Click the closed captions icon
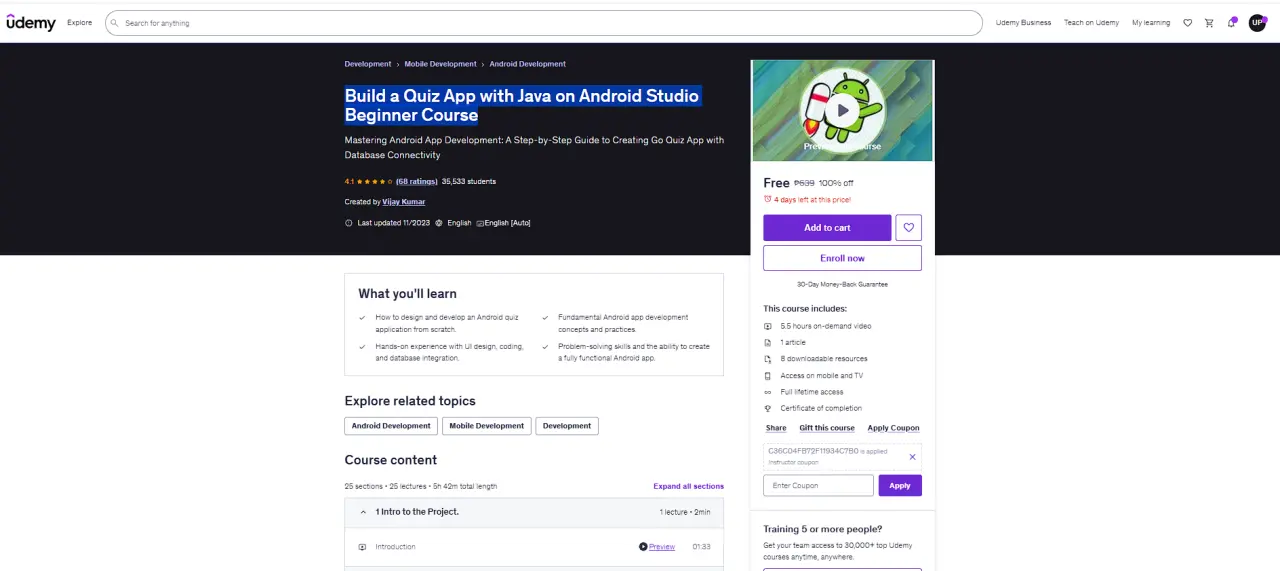Image resolution: width=1280 pixels, height=571 pixels. (480, 223)
